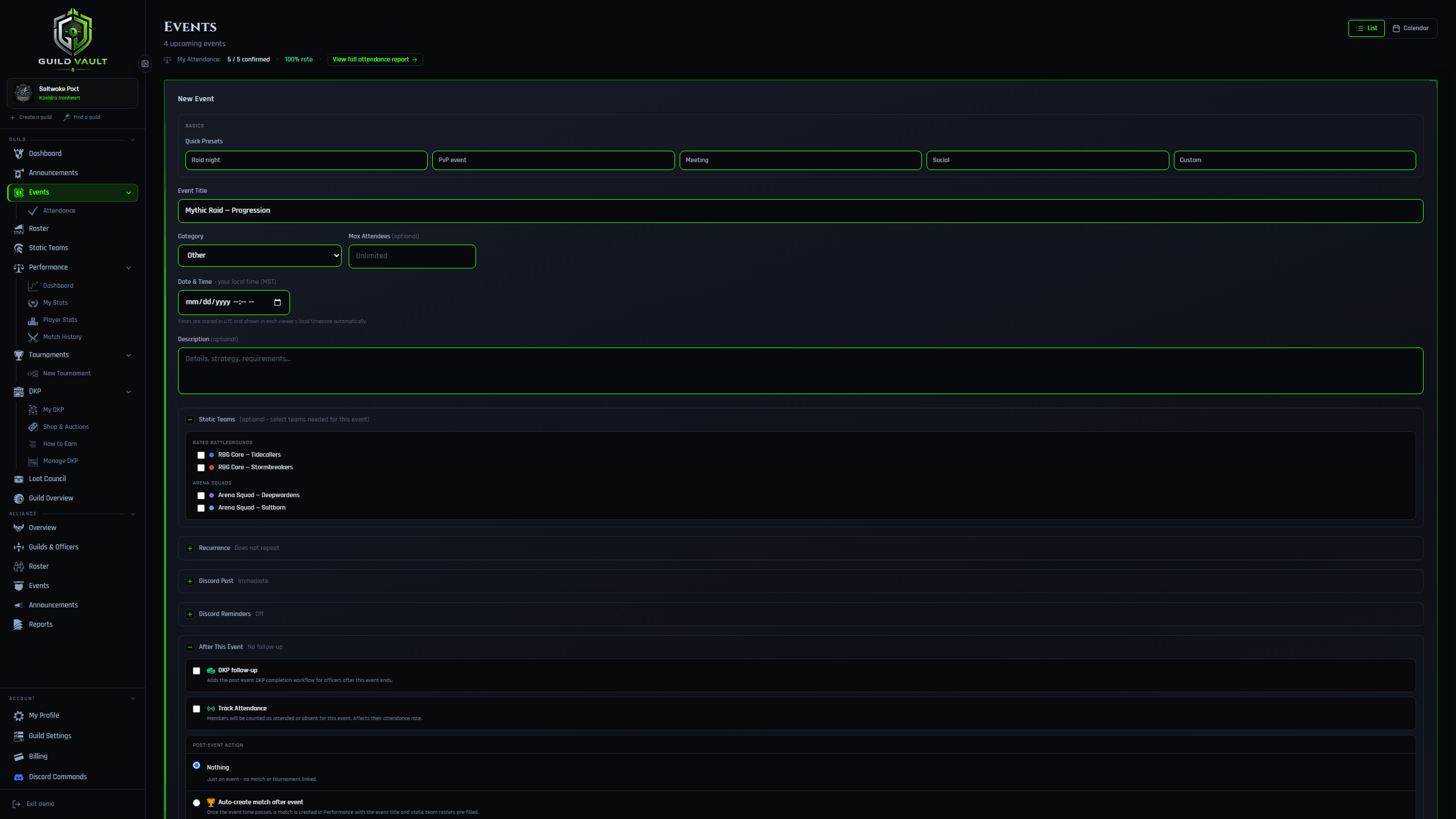
Task: Enable the Track Attendance checkbox
Action: 196,709
